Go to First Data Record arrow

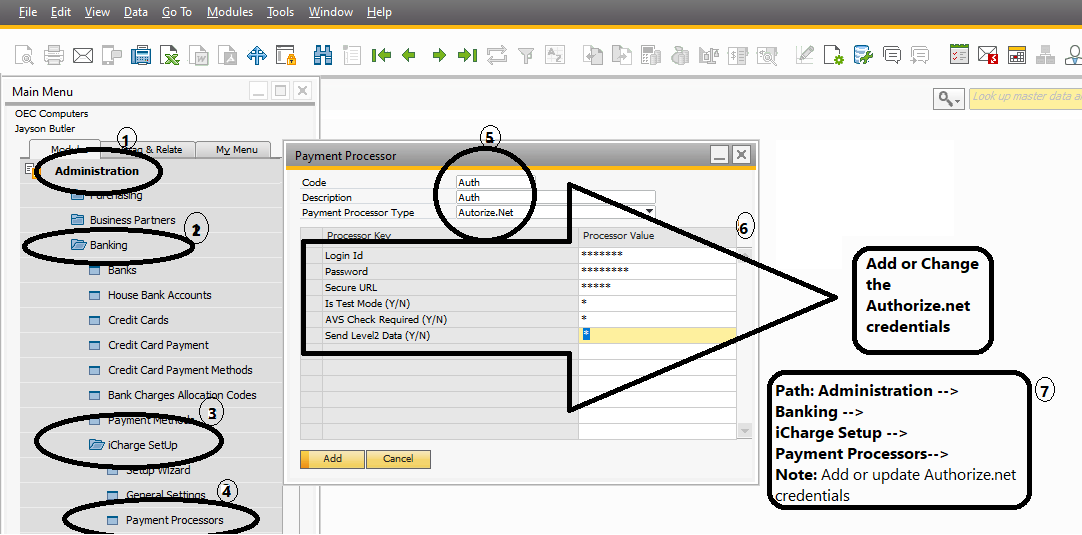coord(381,55)
